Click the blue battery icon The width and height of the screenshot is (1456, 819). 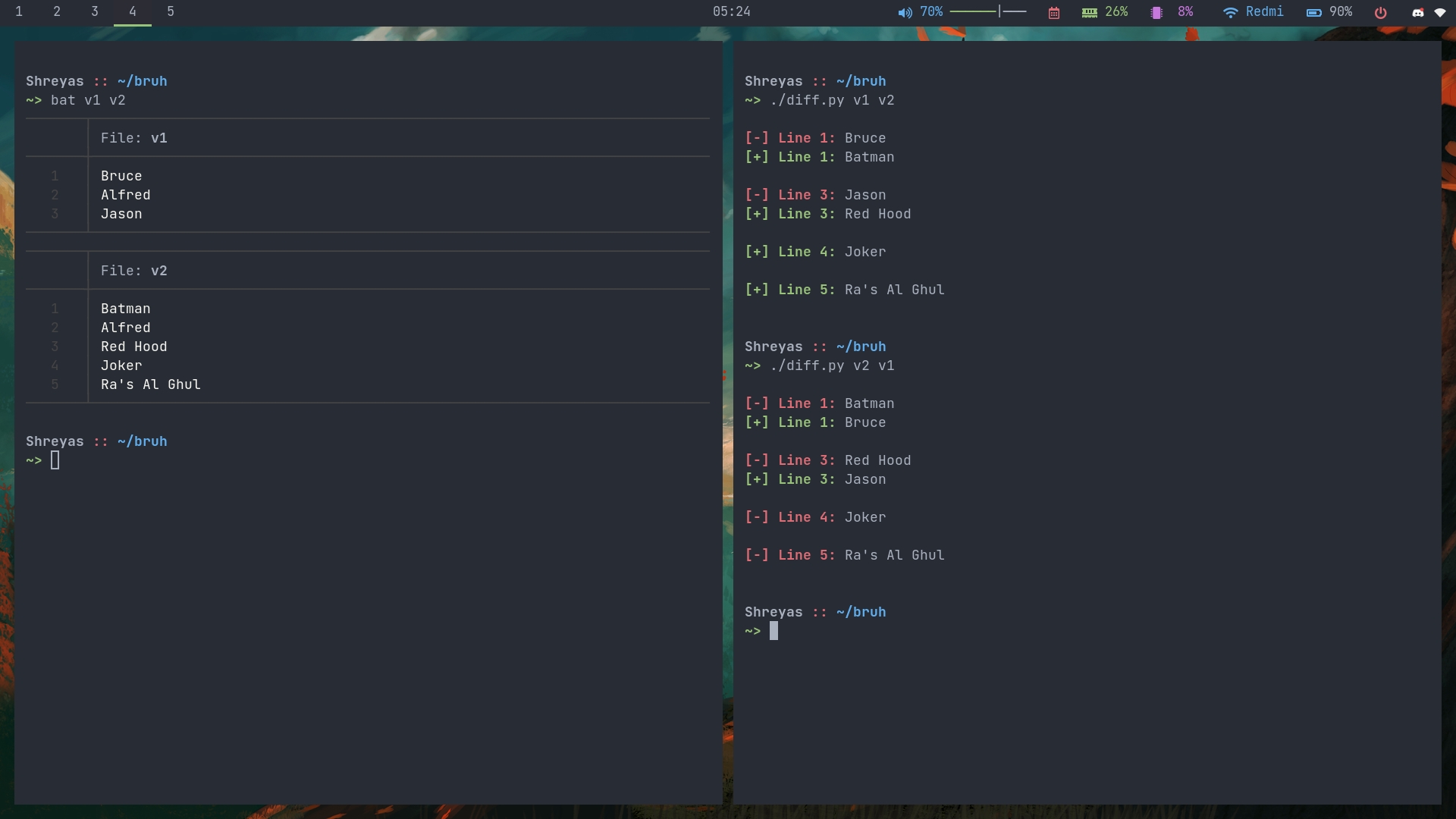point(1313,11)
